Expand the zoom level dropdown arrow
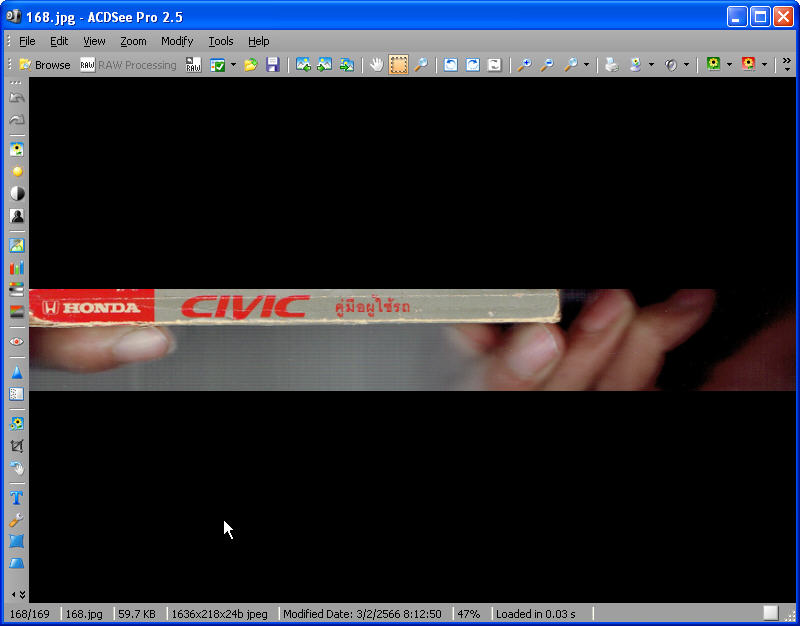This screenshot has height=626, width=800. pyautogui.click(x=586, y=65)
